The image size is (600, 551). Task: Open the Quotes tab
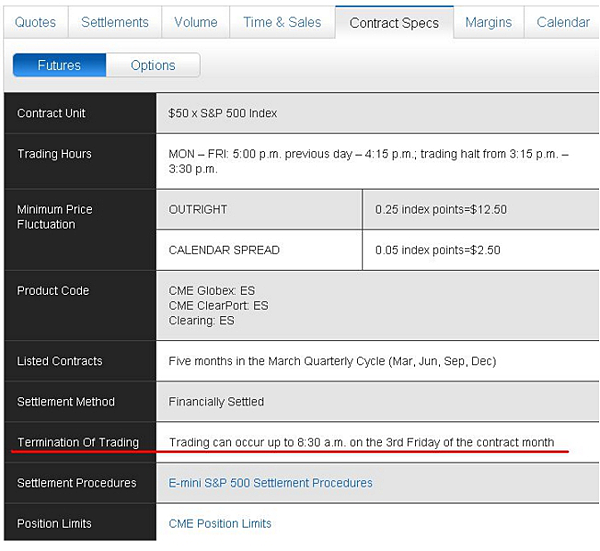coord(36,22)
